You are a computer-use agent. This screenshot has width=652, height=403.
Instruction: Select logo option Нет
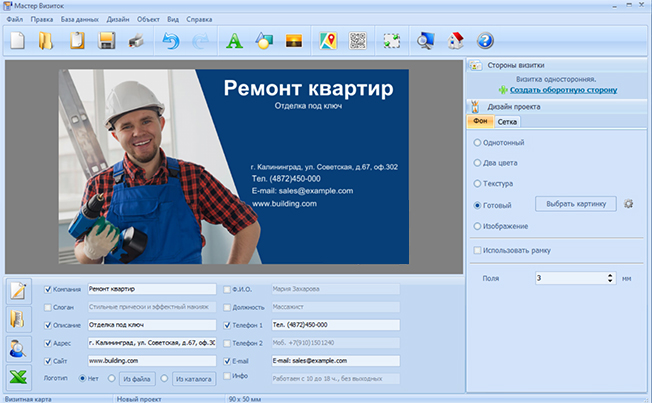pos(82,378)
